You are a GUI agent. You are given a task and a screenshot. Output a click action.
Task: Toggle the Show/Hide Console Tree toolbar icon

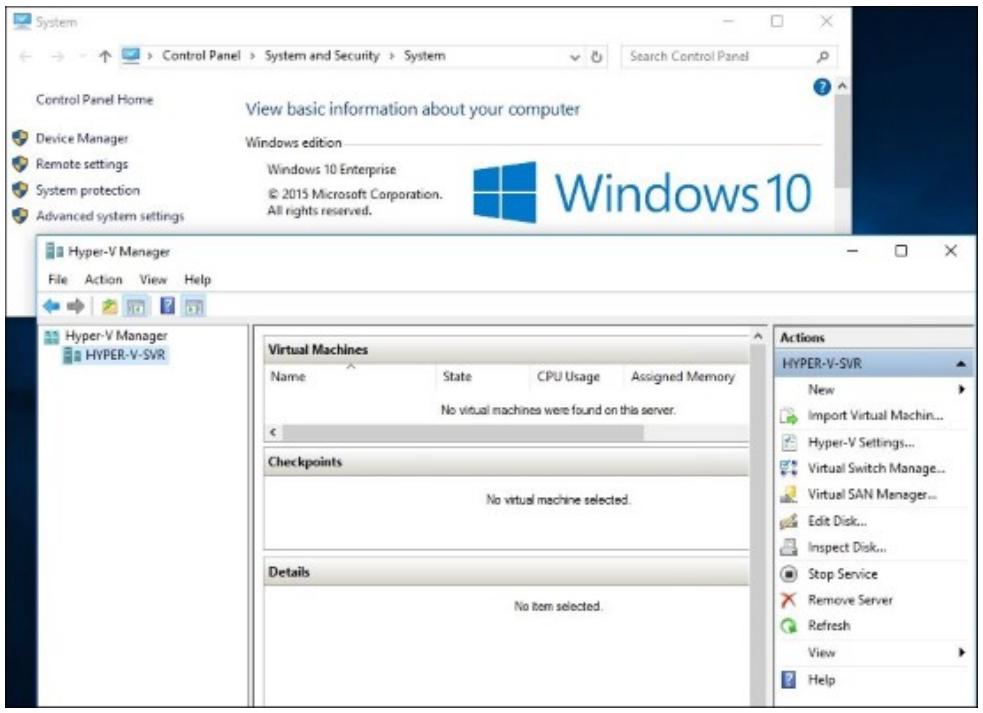click(x=135, y=306)
